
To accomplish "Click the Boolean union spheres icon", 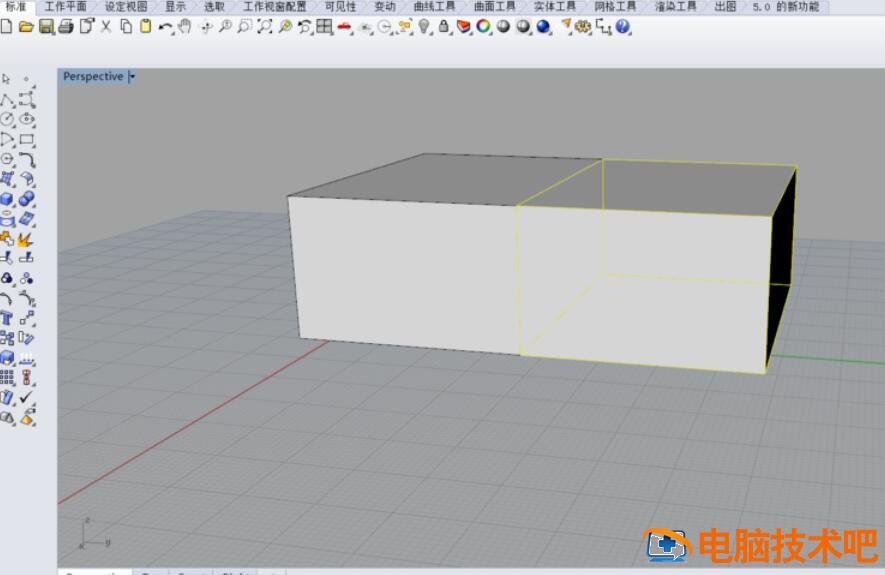I will pyautogui.click(x=27, y=199).
